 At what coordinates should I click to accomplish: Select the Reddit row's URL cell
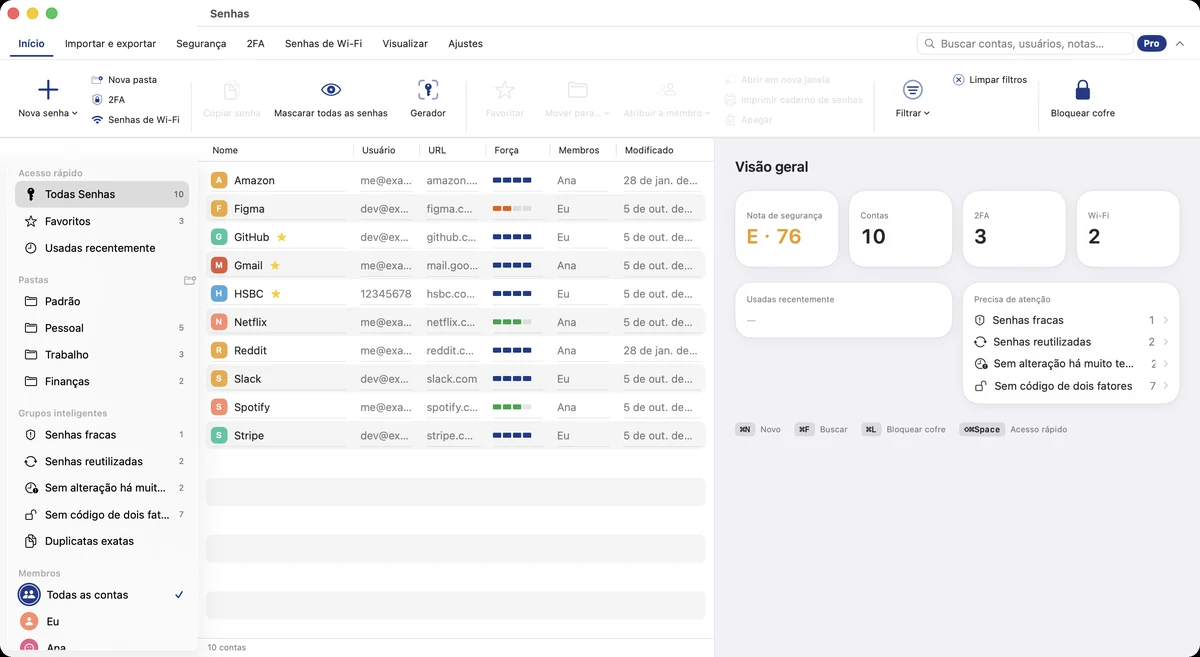[452, 351]
